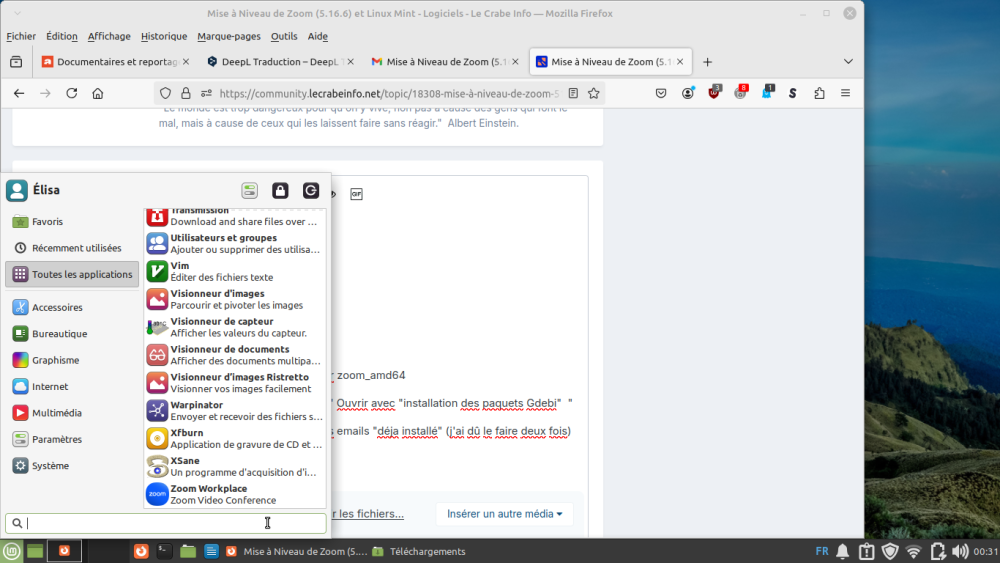Viewport: 1000px width, 563px height.
Task: Switch to the DeepL Traduction tab
Action: (x=281, y=62)
